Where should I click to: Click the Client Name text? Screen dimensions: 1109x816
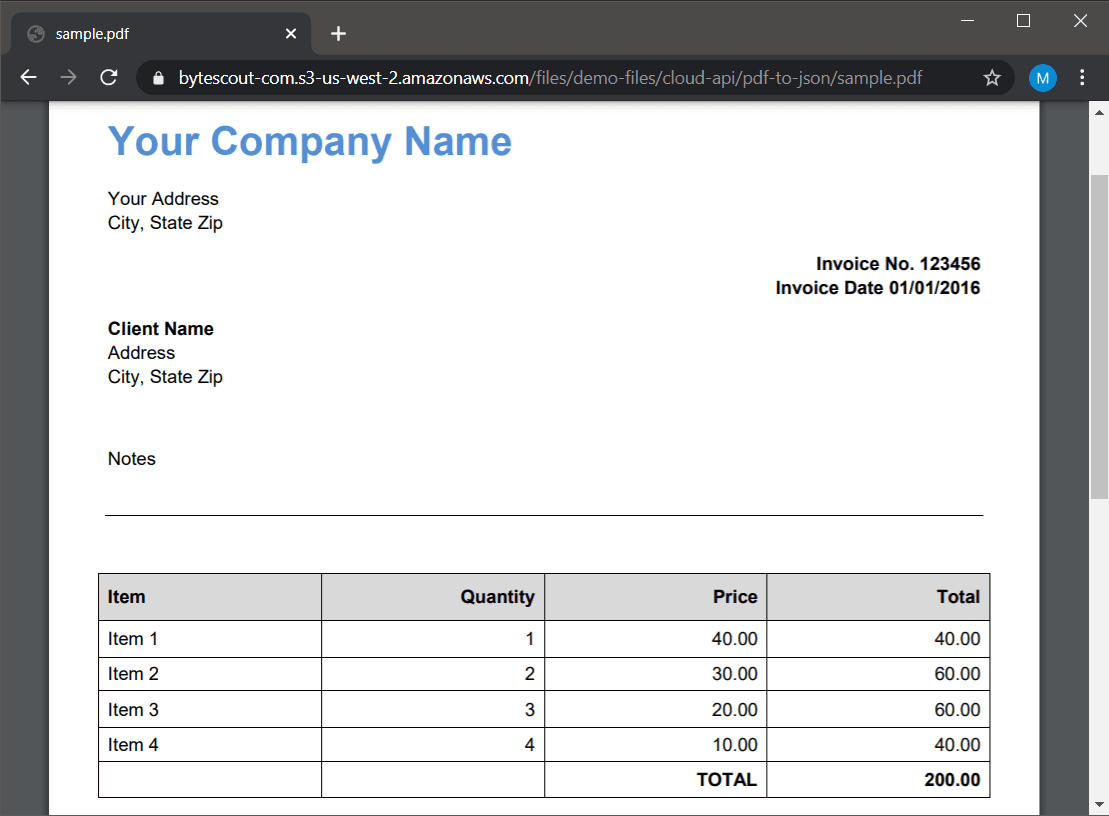[160, 328]
